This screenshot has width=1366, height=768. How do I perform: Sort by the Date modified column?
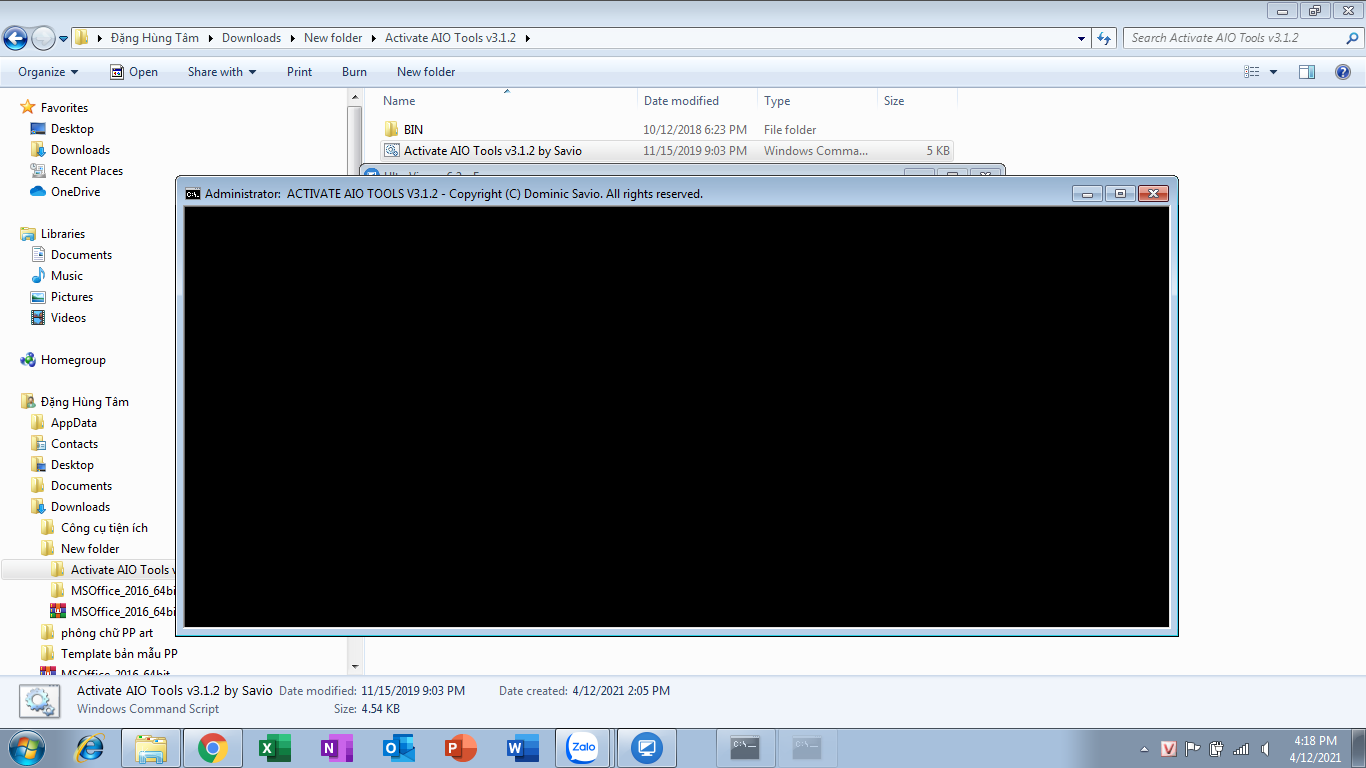coord(681,101)
